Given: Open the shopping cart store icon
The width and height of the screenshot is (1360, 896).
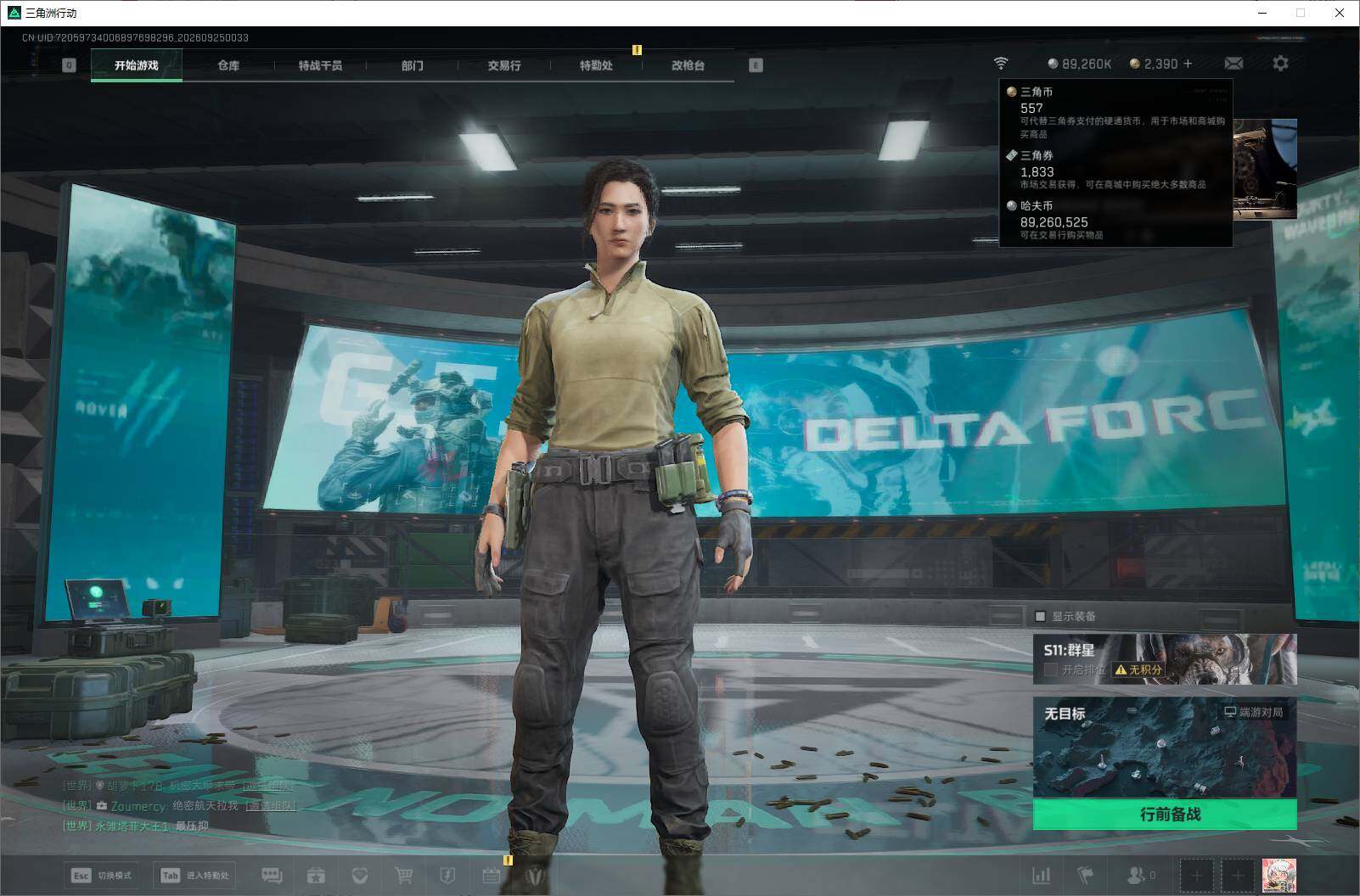Looking at the screenshot, I should tap(404, 875).
